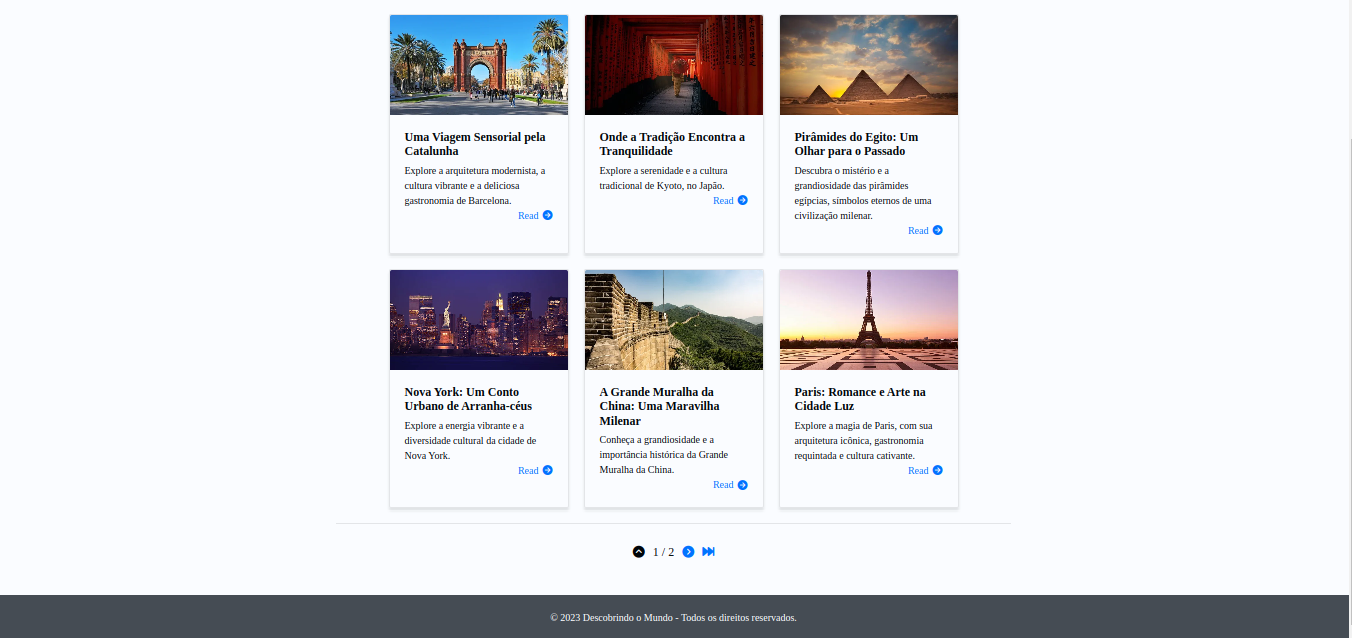Open the Read link for the Kyoto article

[x=723, y=201]
